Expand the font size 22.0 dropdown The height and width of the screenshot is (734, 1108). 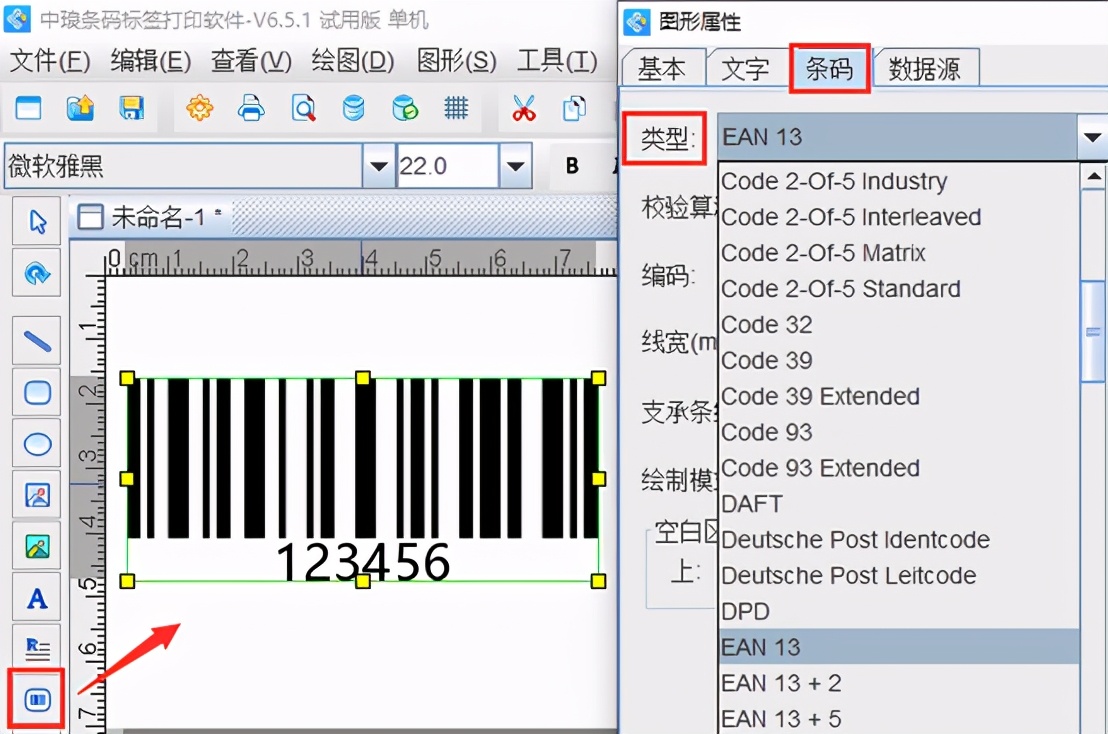tap(516, 165)
